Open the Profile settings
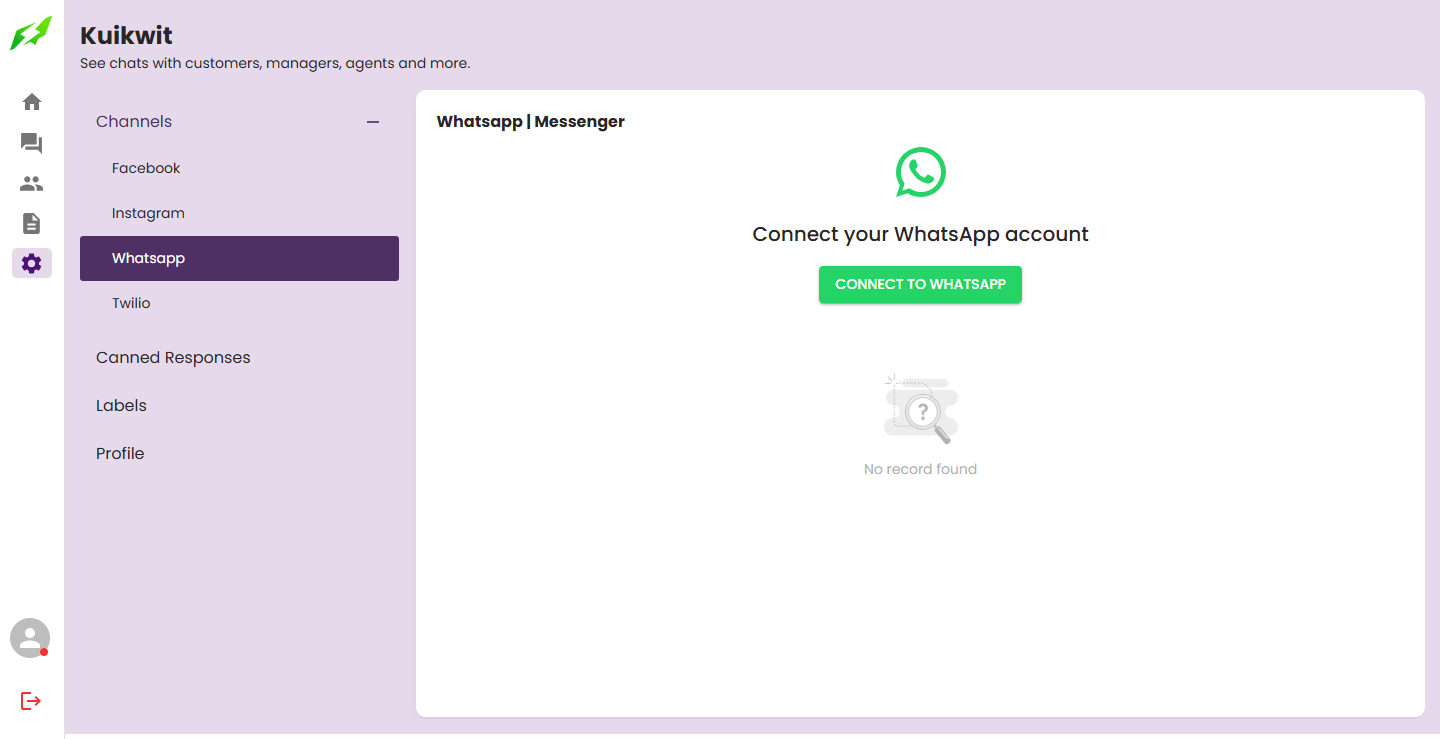The image size is (1440, 739). pos(239,454)
